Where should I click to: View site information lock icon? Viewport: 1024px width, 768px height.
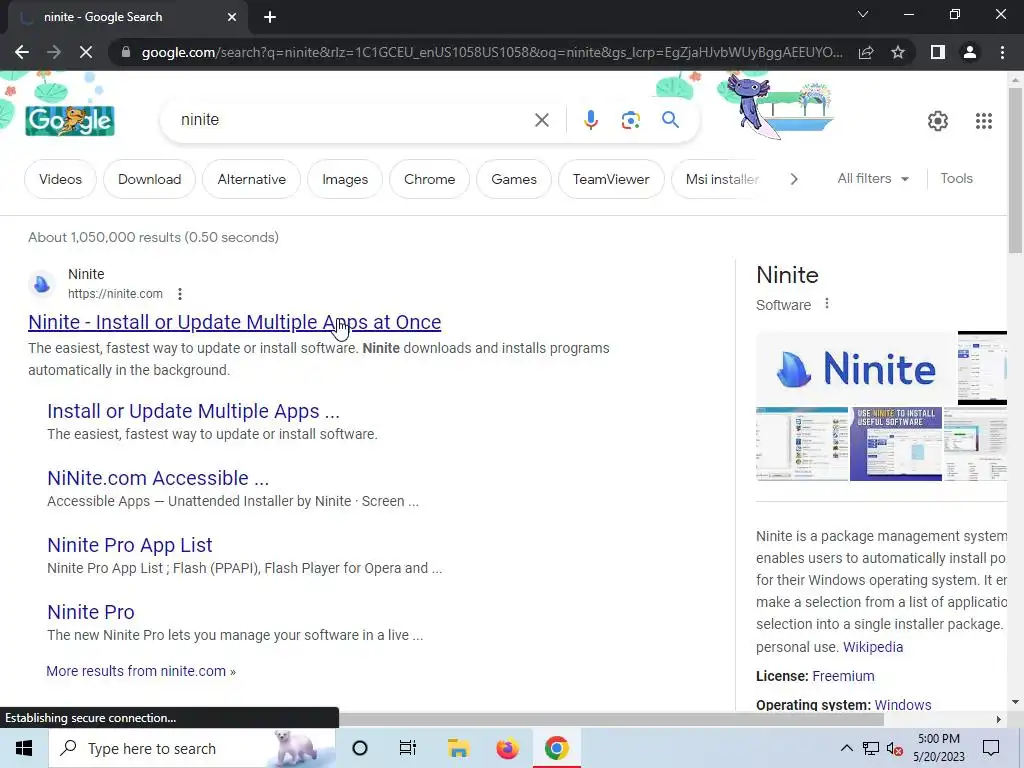[126, 52]
